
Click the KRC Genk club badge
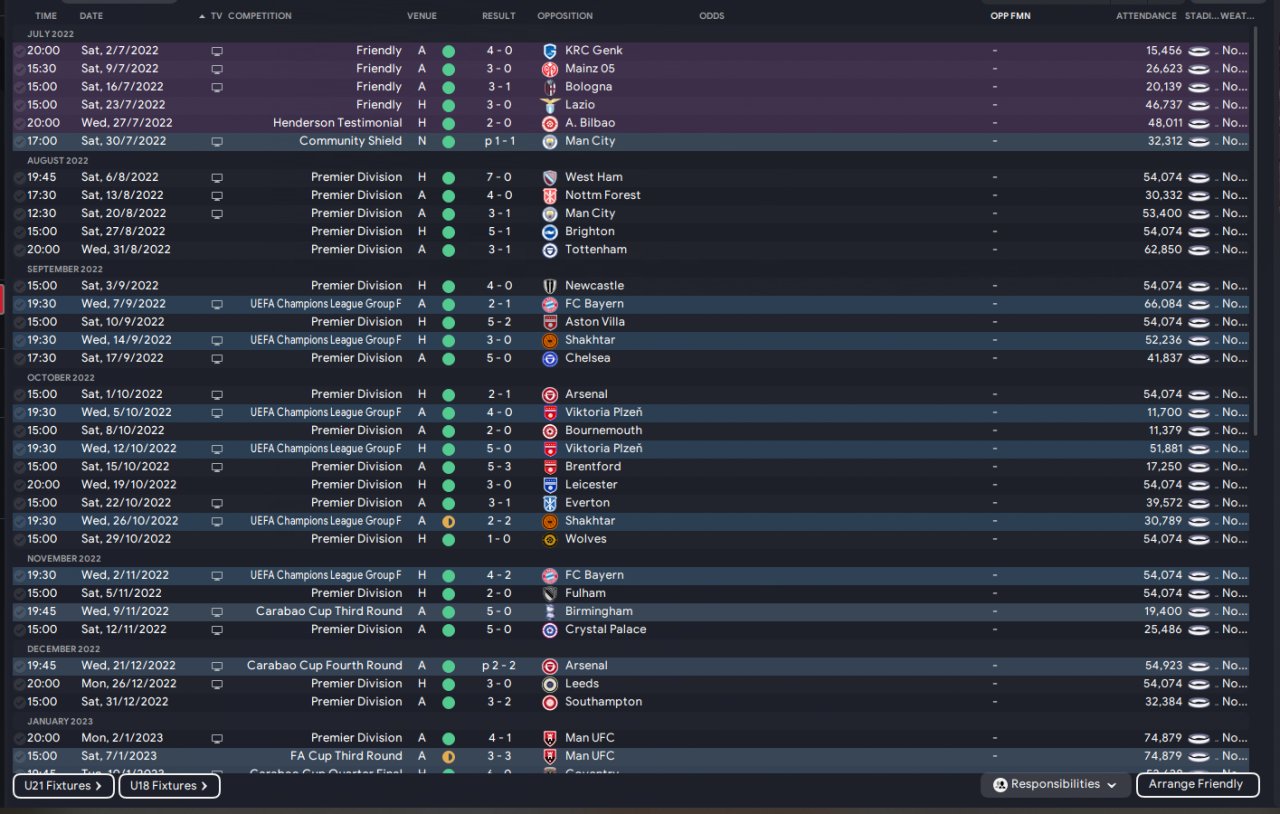click(x=549, y=51)
